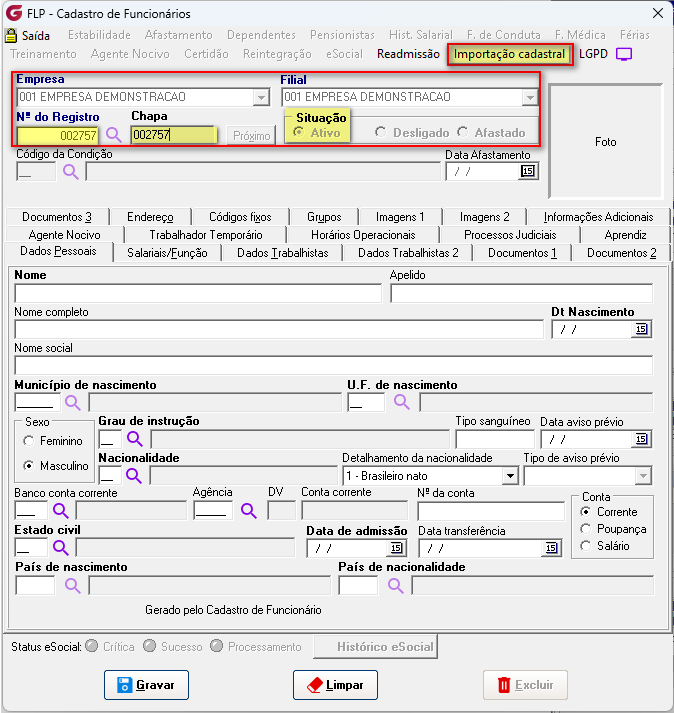Expand the Filial dropdown

point(529,97)
